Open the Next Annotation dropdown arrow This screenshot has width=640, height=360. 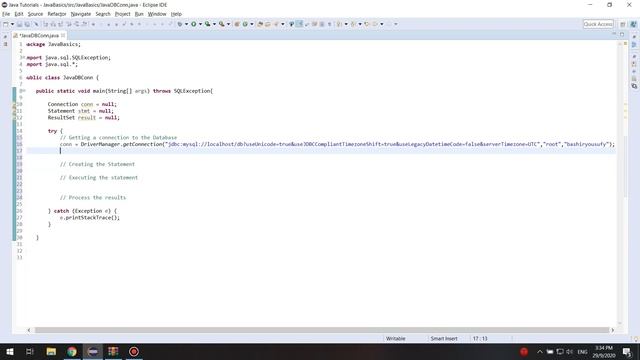point(346,24)
